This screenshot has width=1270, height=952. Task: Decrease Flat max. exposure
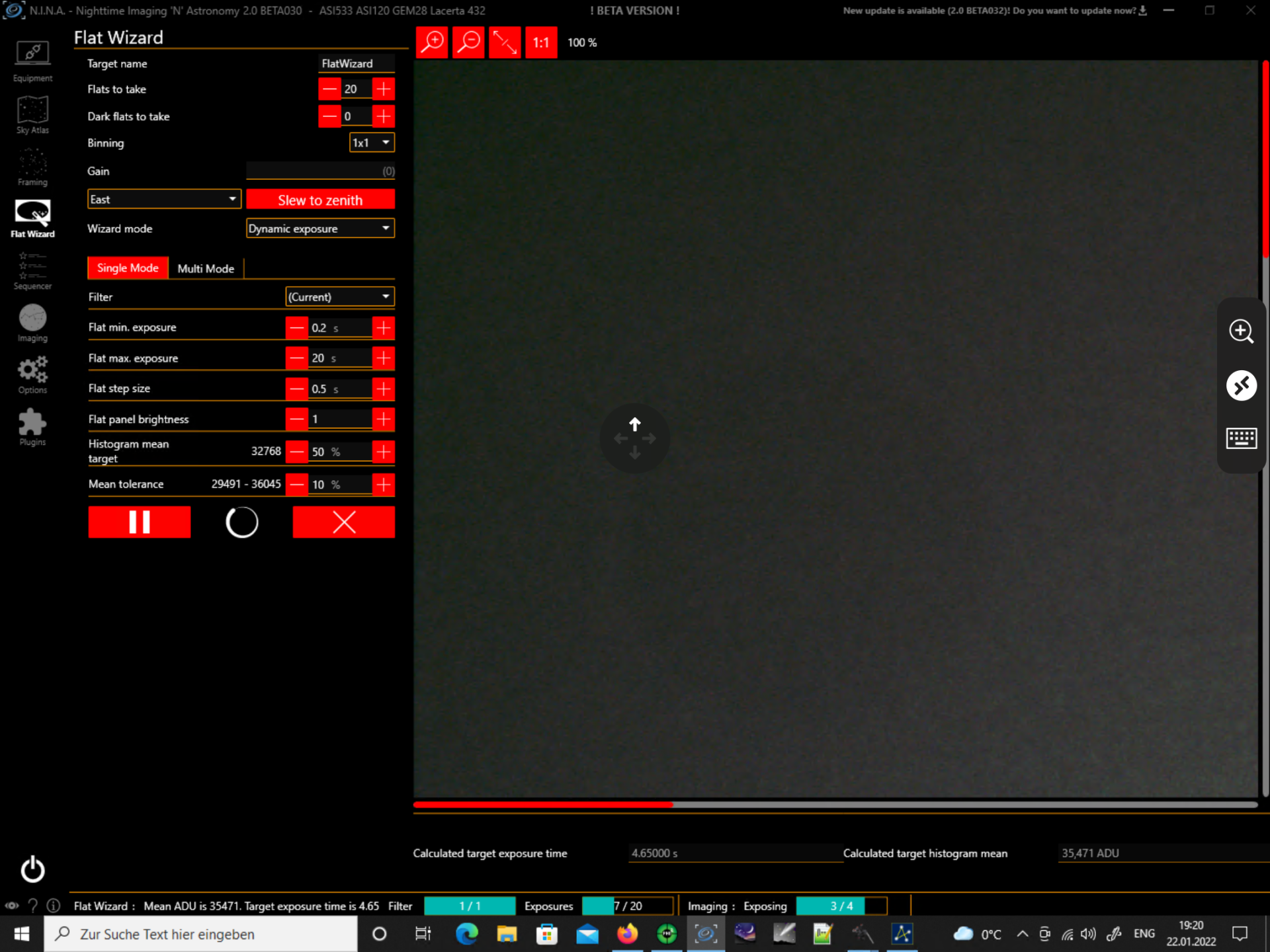point(297,358)
